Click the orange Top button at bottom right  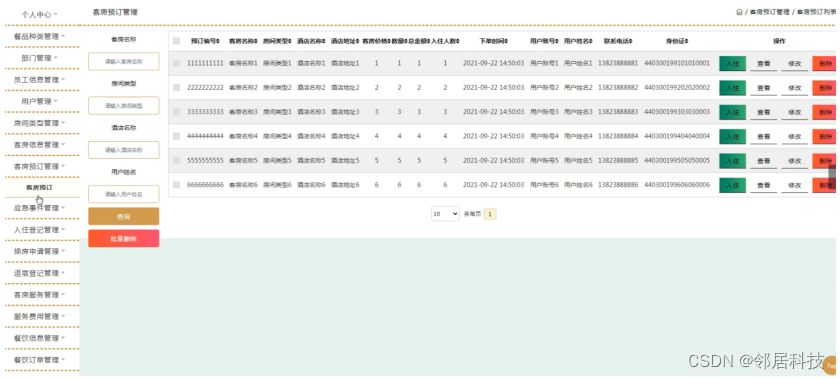pyautogui.click(x=831, y=365)
